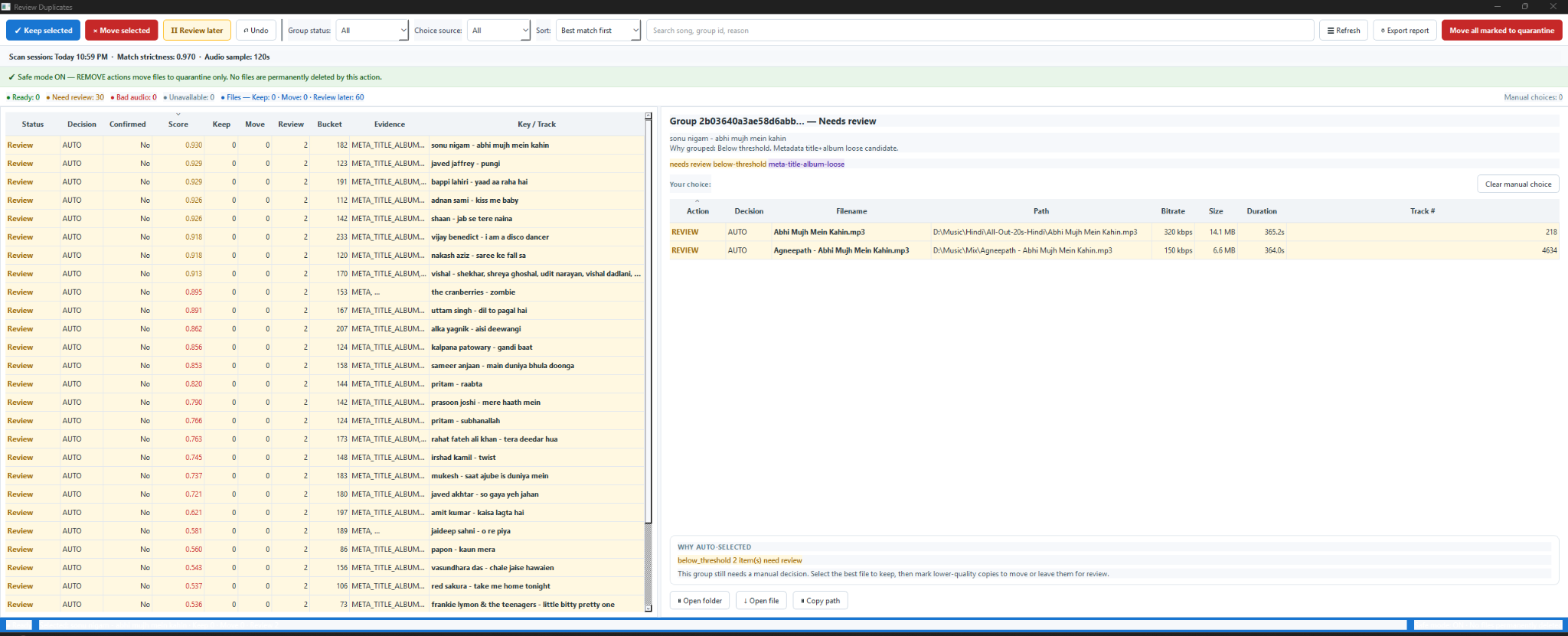Click the Copy path button
Screen dimensions: 1568x636
tap(820, 601)
